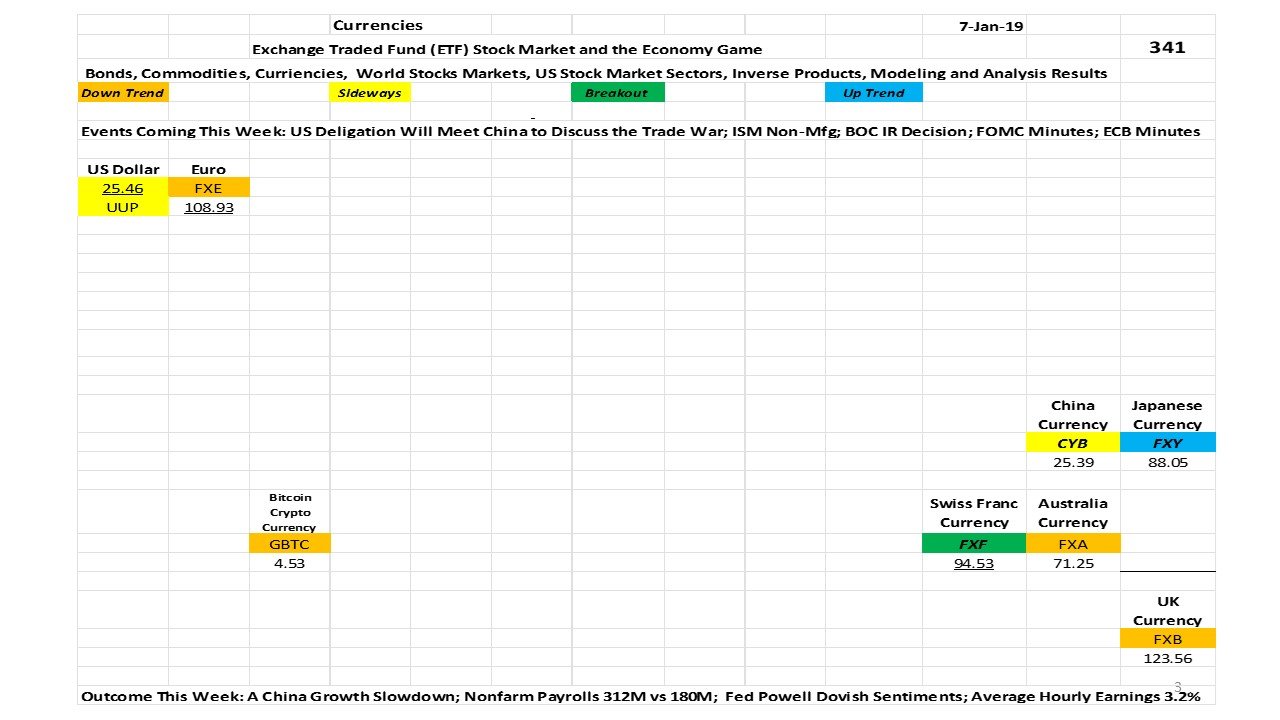Select the FXA Australia currency ticker
This screenshot has width=1280, height=720.
pos(1072,544)
